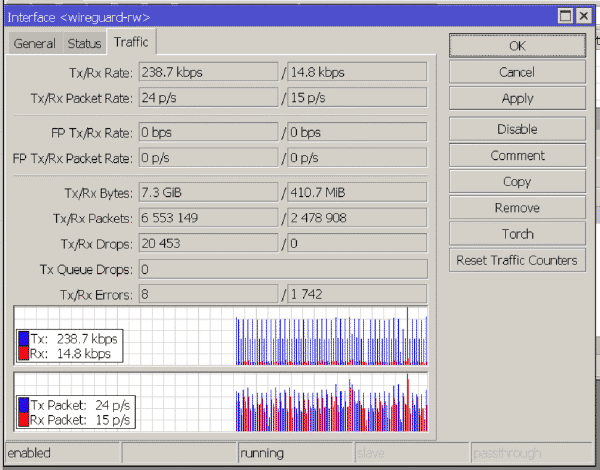Click the red Rx swatch in rate graph legend
The image size is (600, 470).
tap(24, 353)
